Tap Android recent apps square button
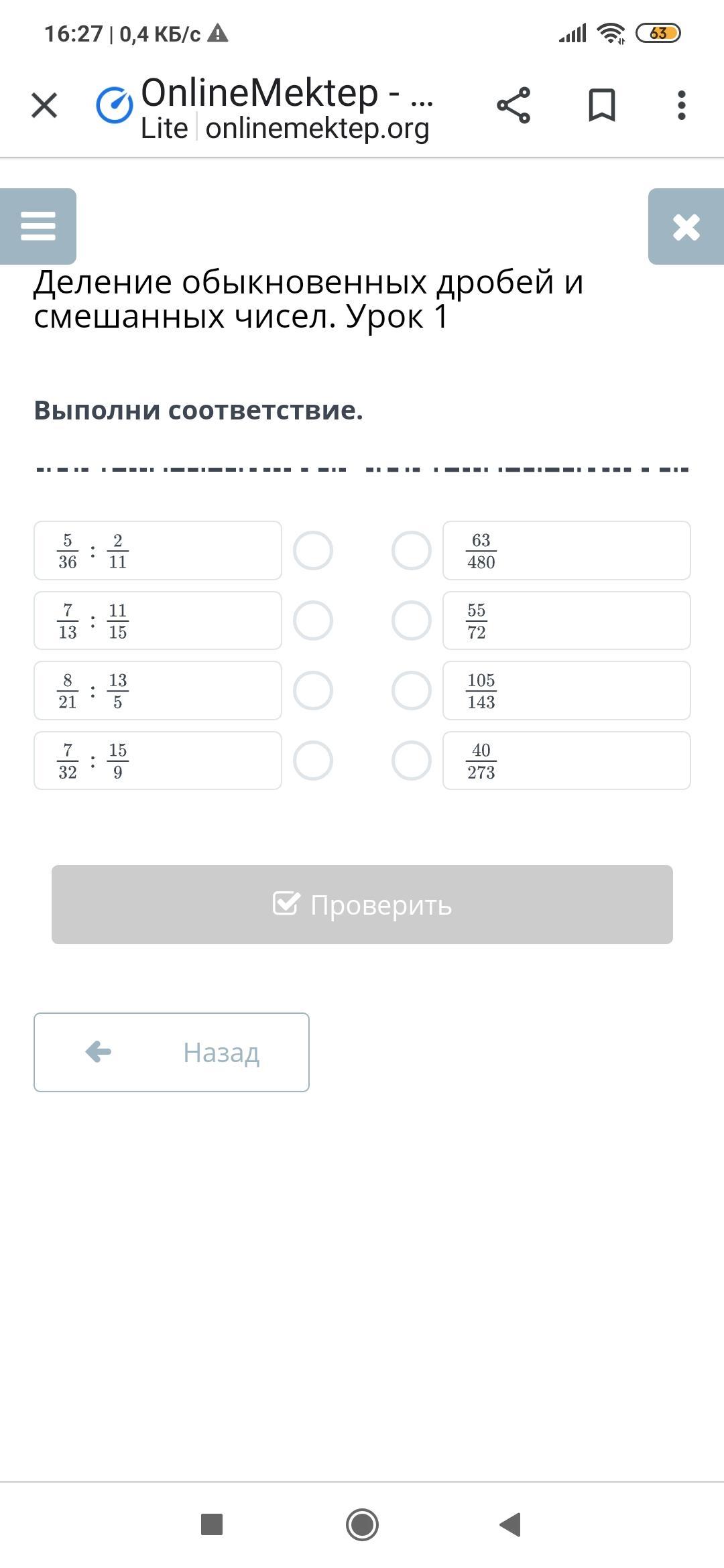724x1568 pixels. point(212,1524)
